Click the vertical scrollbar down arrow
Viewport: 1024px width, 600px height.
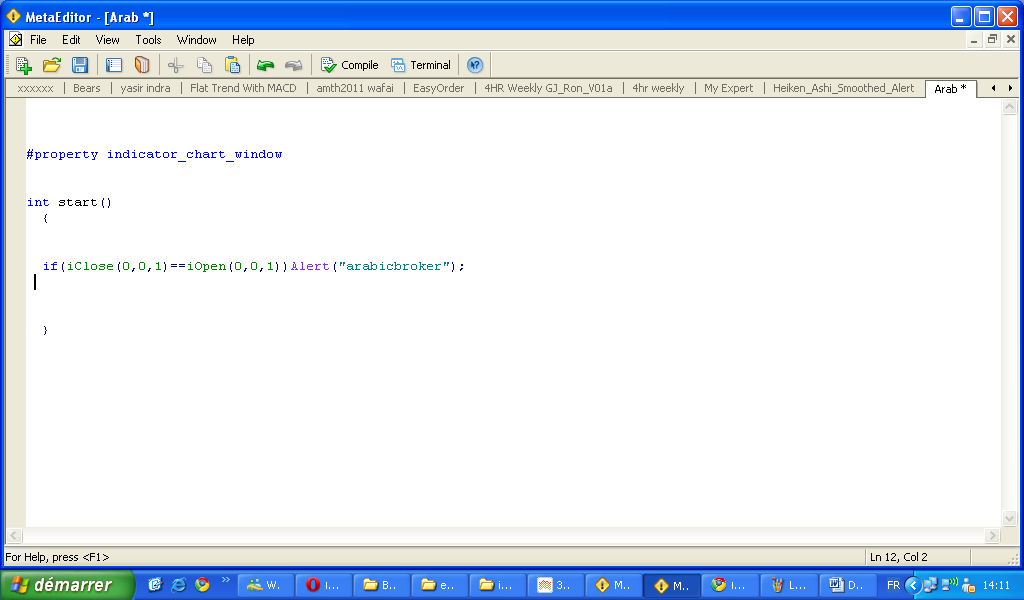1009,519
